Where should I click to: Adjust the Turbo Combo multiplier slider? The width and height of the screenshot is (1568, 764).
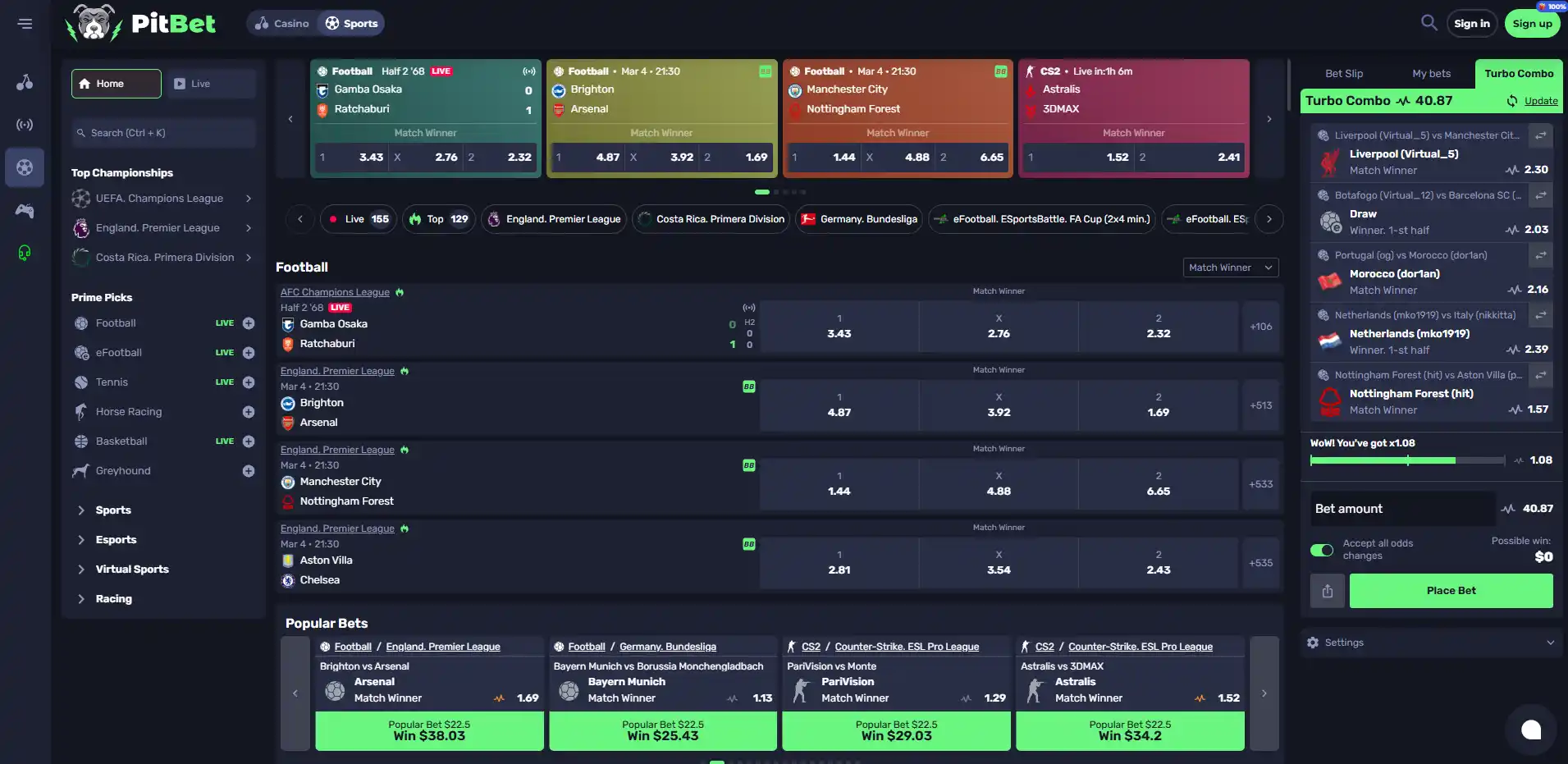1407,460
